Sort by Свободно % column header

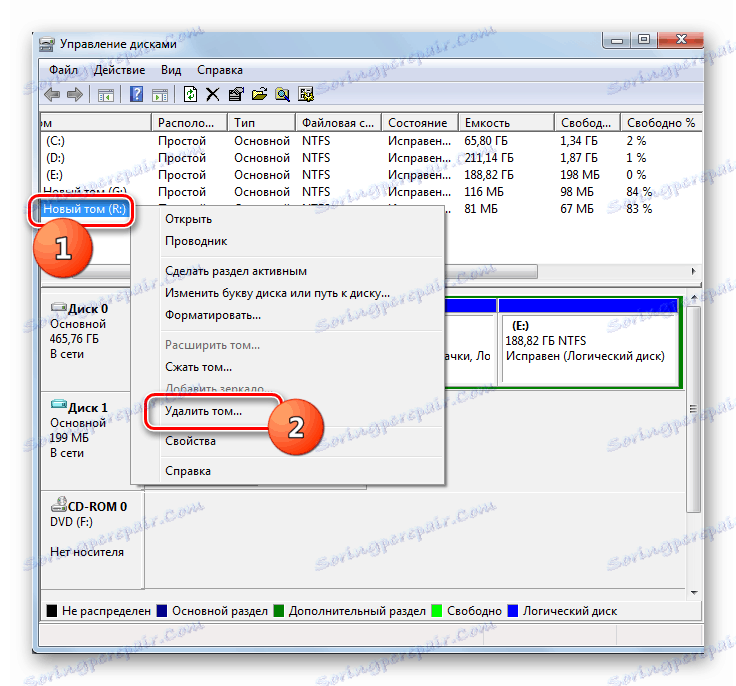point(661,123)
